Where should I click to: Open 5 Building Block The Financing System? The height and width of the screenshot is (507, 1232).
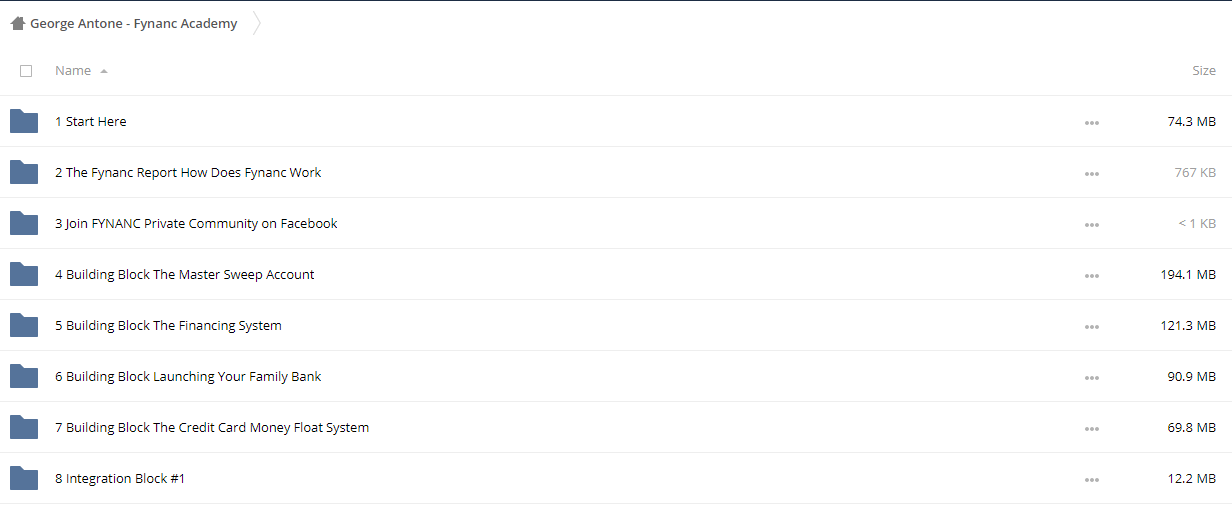168,325
